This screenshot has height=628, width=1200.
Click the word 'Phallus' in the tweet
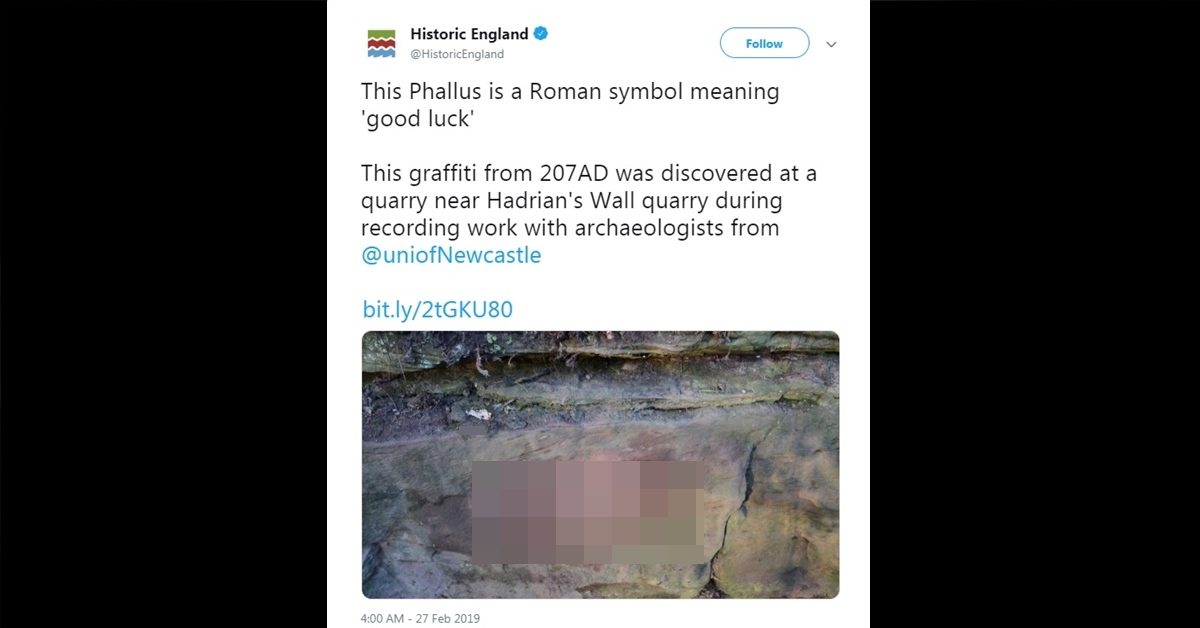coord(446,92)
